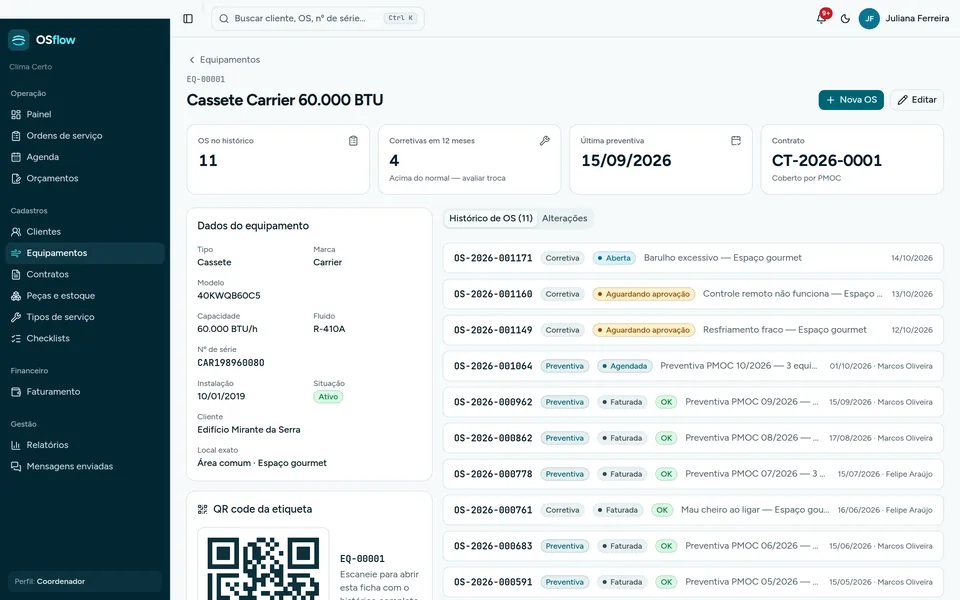Open order OS-2026-001171

point(693,258)
